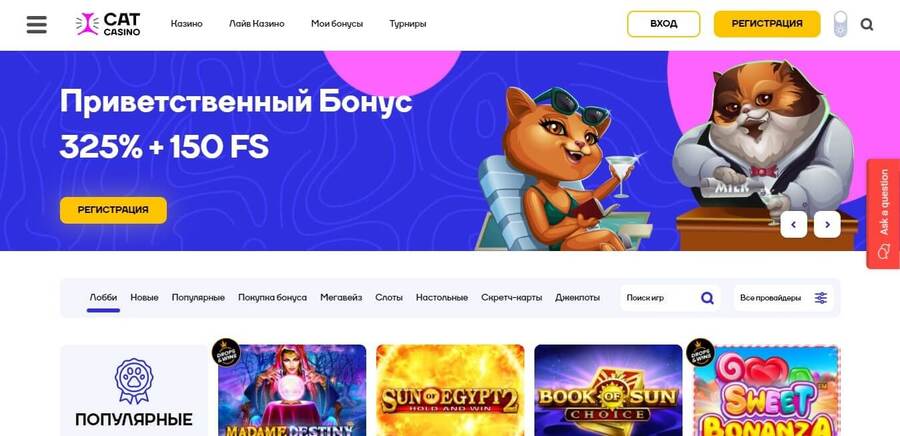Open Лайв Казино menu item
Viewport: 900px width, 436px height.
click(x=257, y=24)
